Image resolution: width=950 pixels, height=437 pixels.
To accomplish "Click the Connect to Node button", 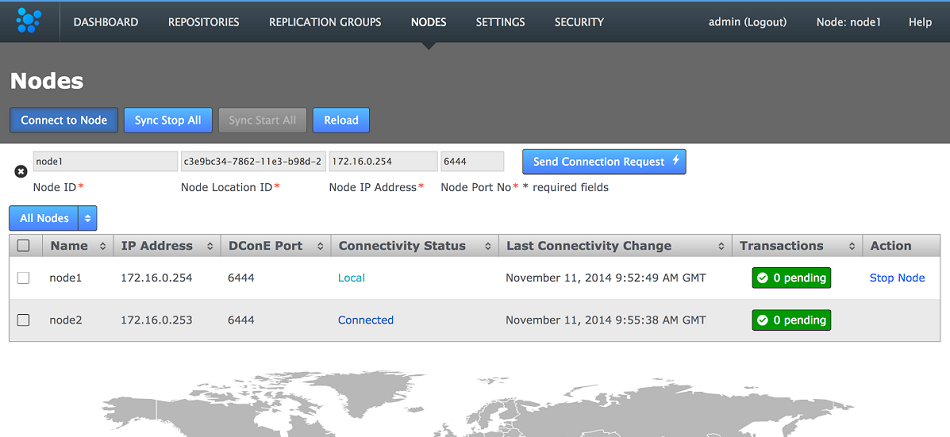I will click(x=64, y=120).
